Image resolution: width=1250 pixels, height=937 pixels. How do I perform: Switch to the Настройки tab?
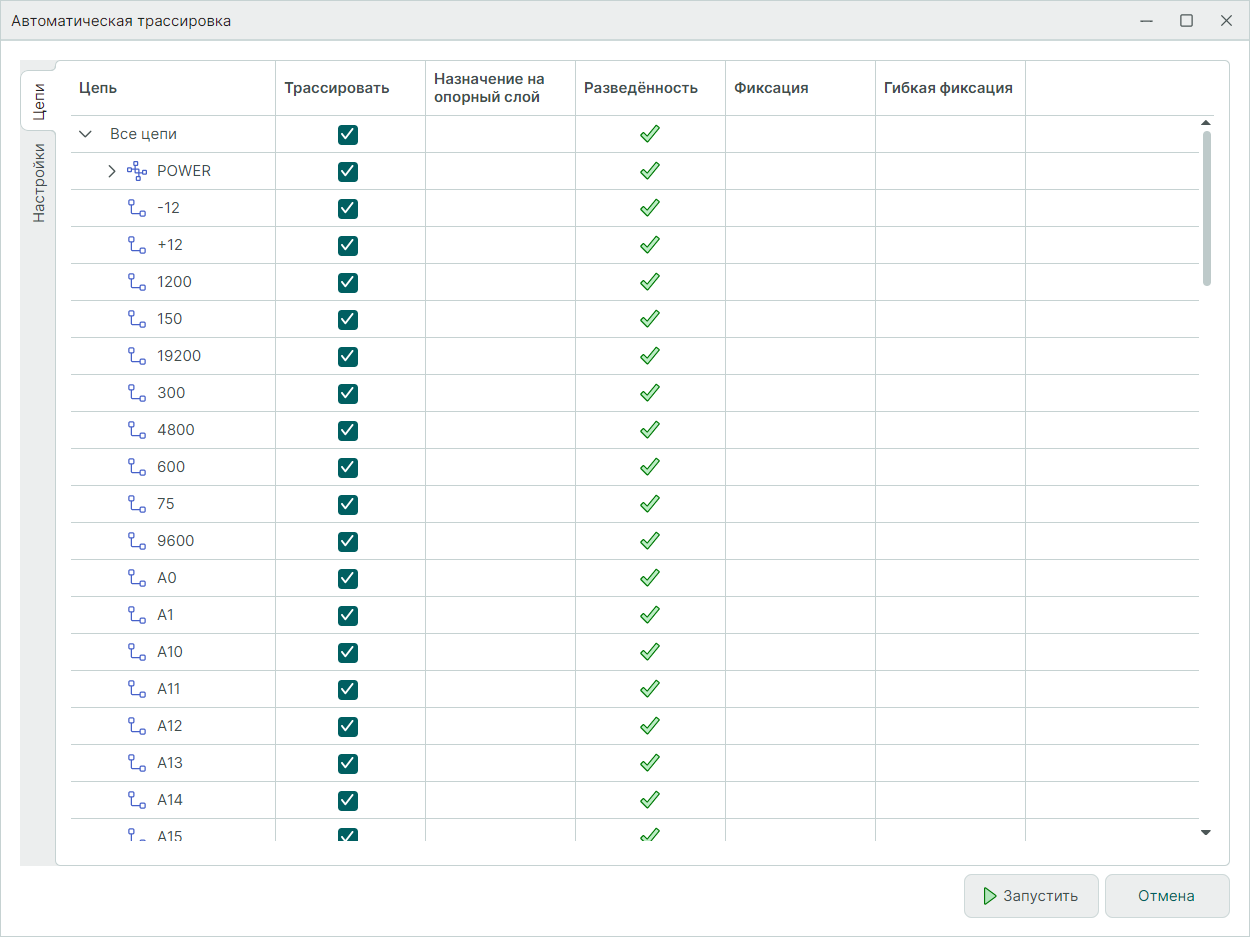[x=38, y=182]
